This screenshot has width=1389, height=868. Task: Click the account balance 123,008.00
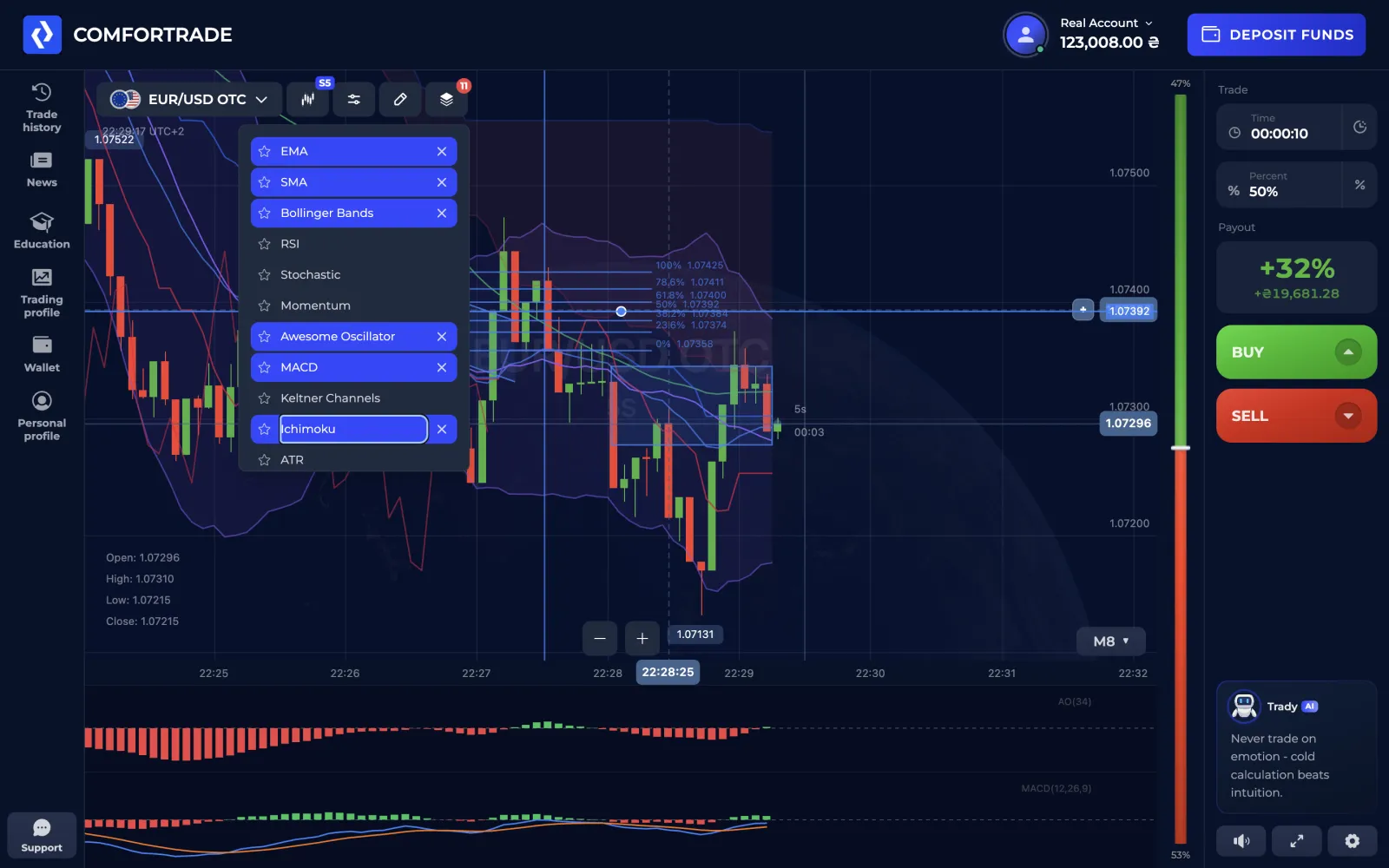point(1109,42)
